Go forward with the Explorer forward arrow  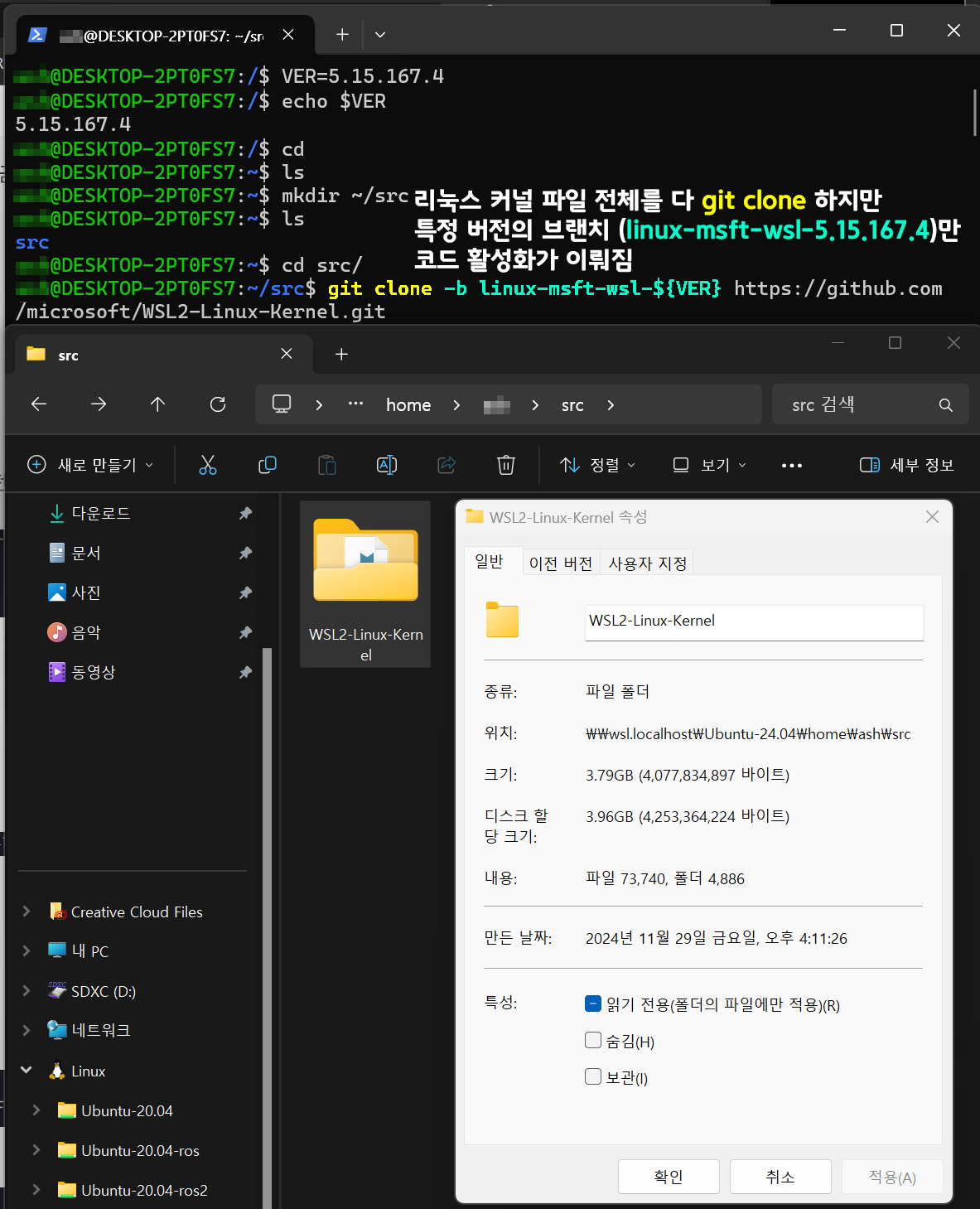click(99, 404)
